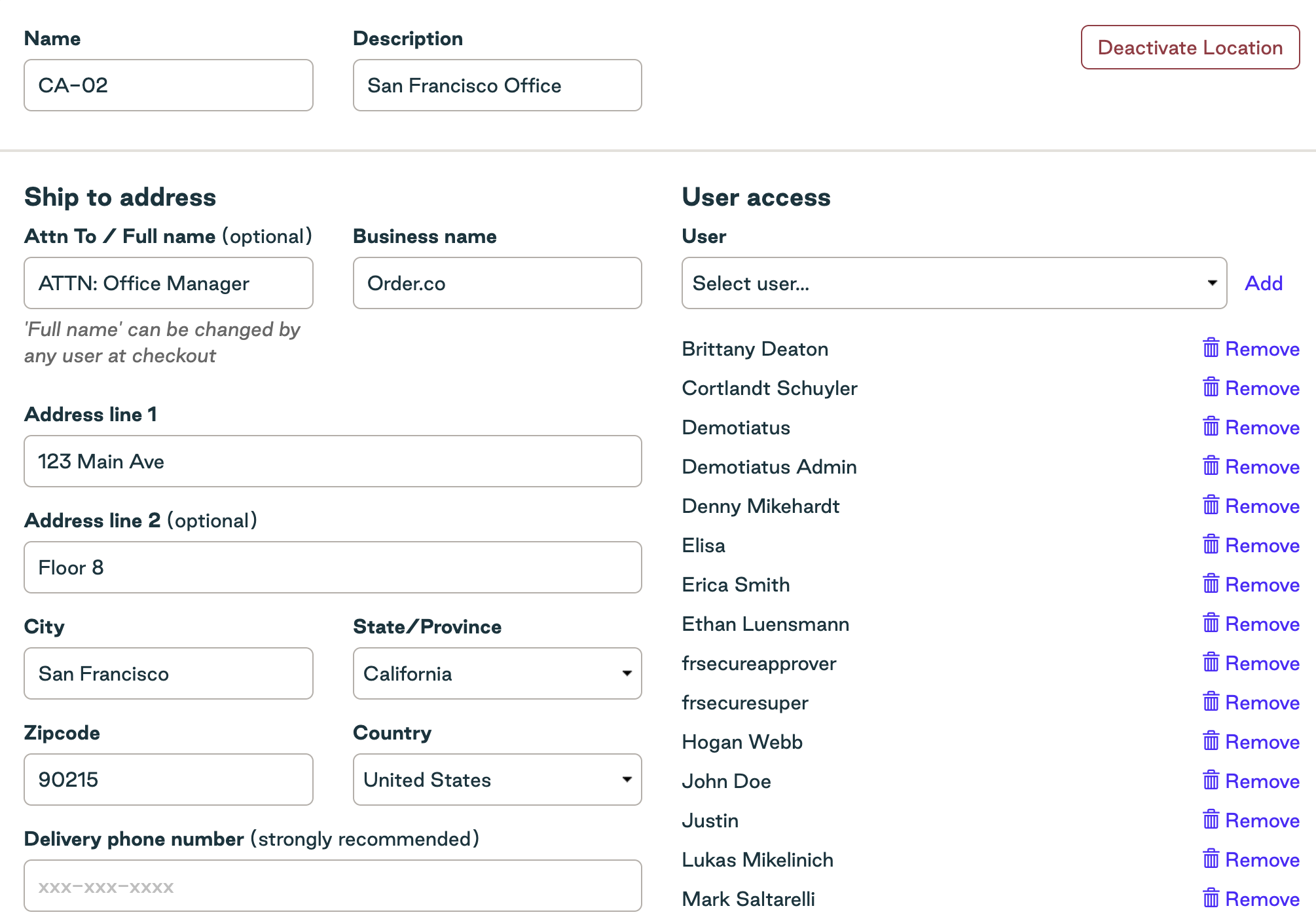Click trash icon next to frsecuresuper
This screenshot has height=921, width=1316.
pyautogui.click(x=1211, y=702)
